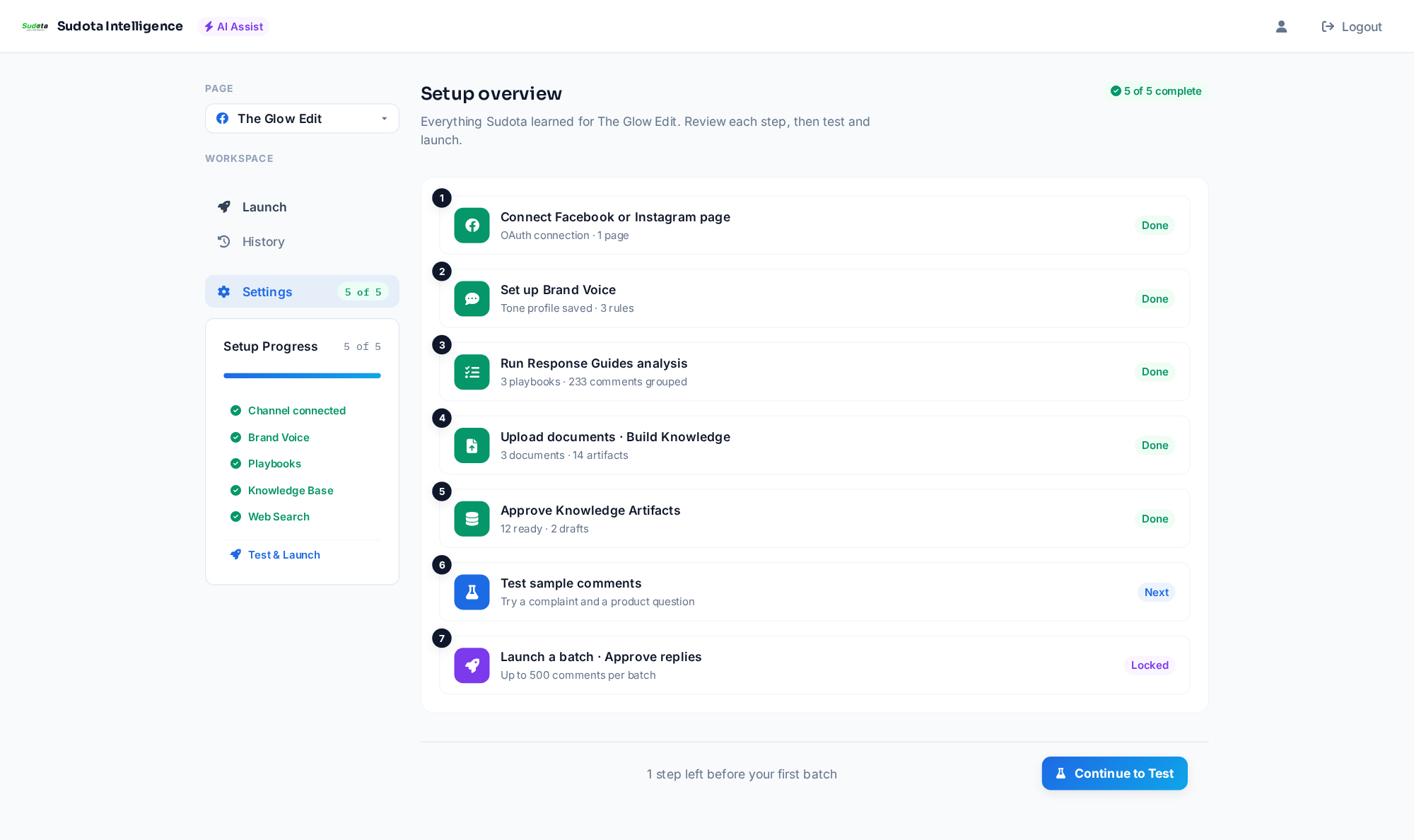Open the Set up Brand Voice step

(814, 298)
